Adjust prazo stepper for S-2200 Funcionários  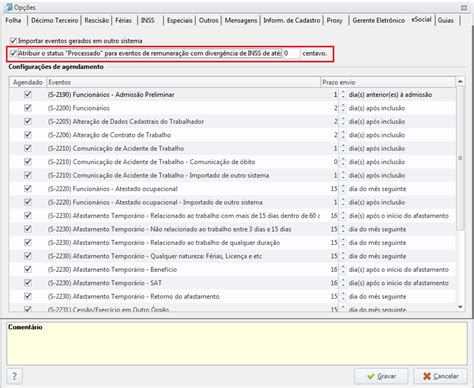343,108
